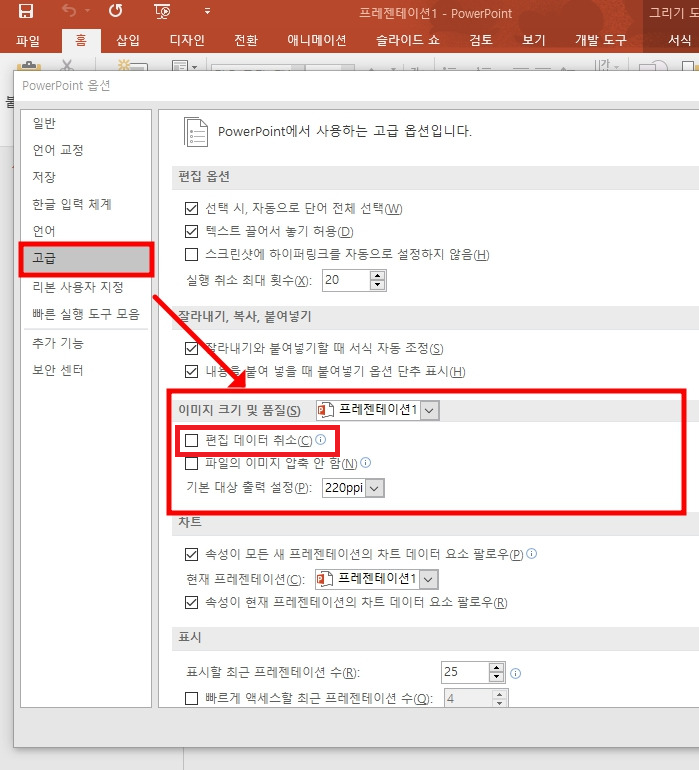This screenshot has height=770, width=699.
Task: Select 저장 options category
Action: coord(86,177)
